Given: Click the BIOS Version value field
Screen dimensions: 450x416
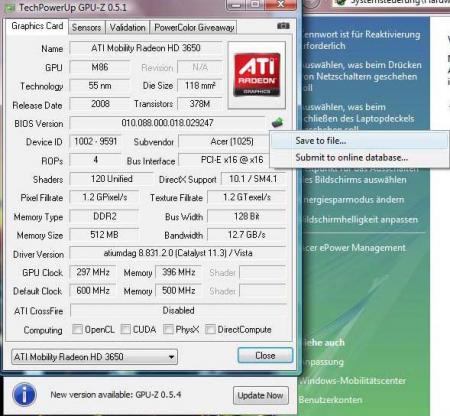Looking at the screenshot, I should pyautogui.click(x=167, y=123).
